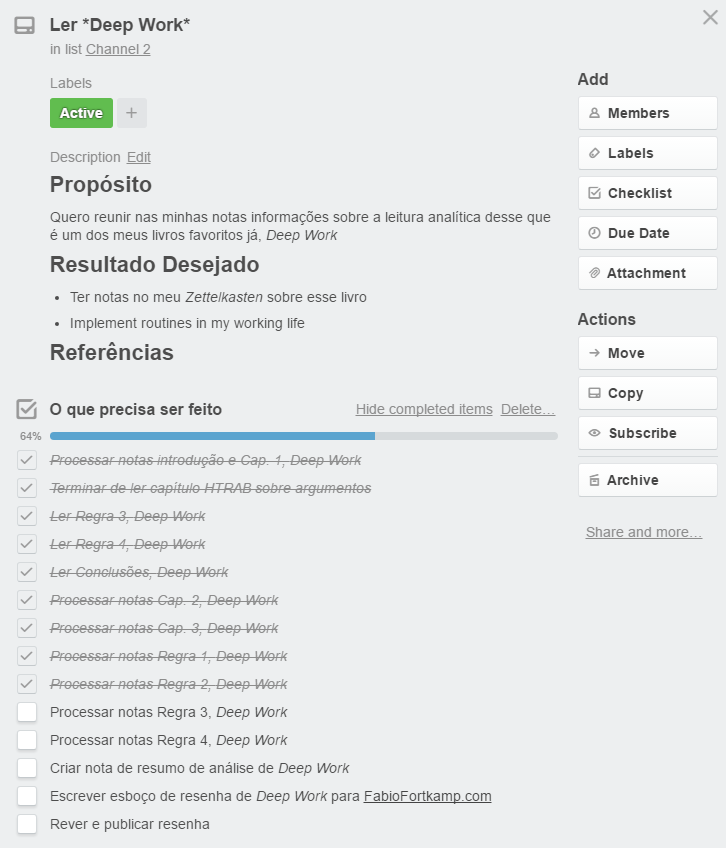Copy the card with the Copy icon
726x848 pixels.
[597, 392]
